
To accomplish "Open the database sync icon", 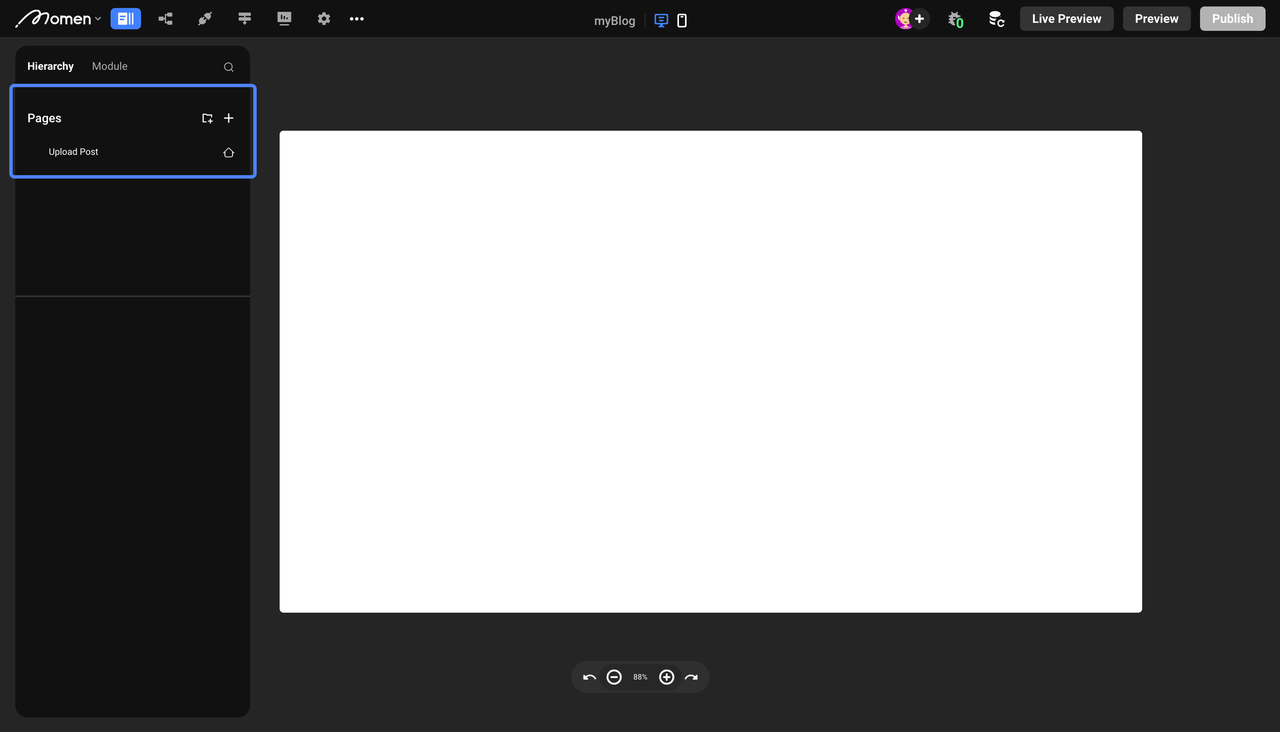I will point(996,19).
